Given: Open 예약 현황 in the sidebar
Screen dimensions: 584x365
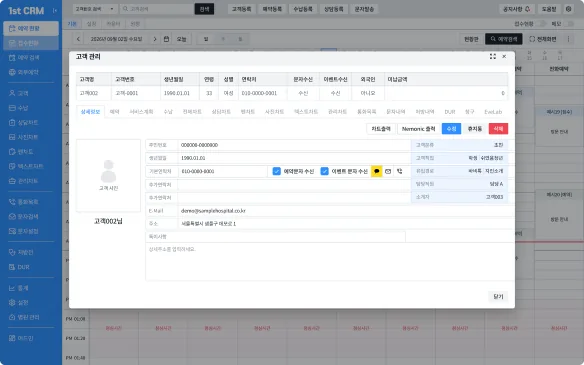Looking at the screenshot, I should point(31,28).
